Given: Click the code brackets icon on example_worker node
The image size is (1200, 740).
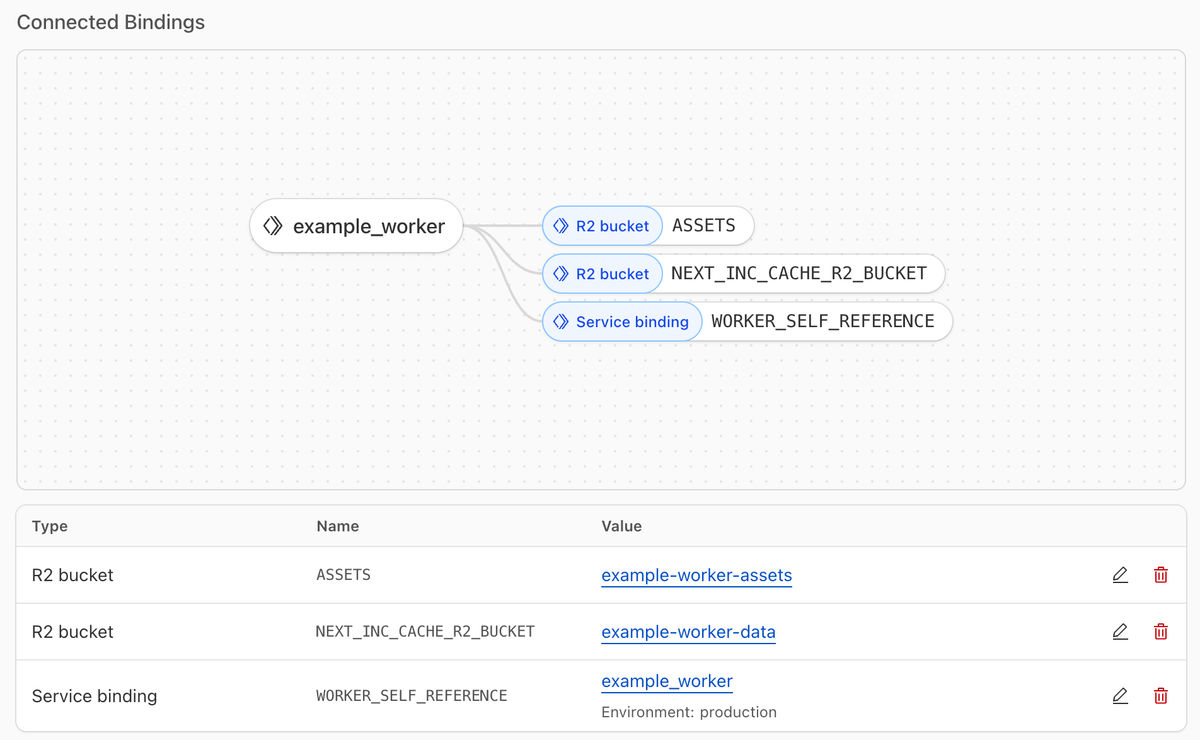Looking at the screenshot, I should [273, 226].
